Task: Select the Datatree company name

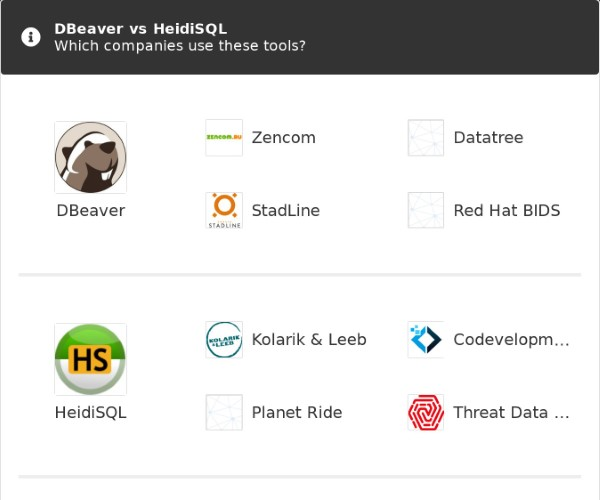Action: pyautogui.click(x=488, y=138)
